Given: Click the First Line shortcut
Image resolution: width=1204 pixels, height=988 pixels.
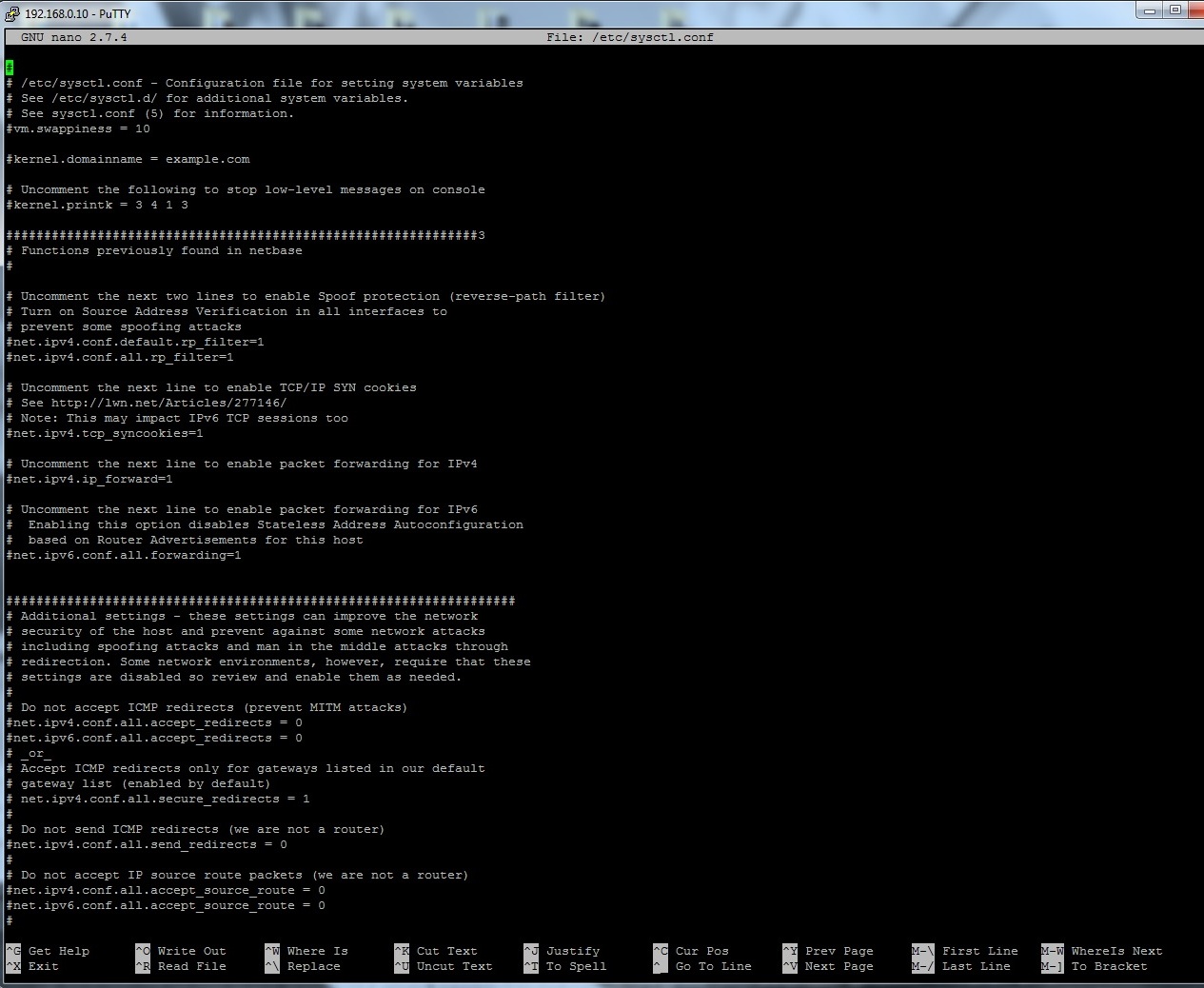Looking at the screenshot, I should [965, 951].
